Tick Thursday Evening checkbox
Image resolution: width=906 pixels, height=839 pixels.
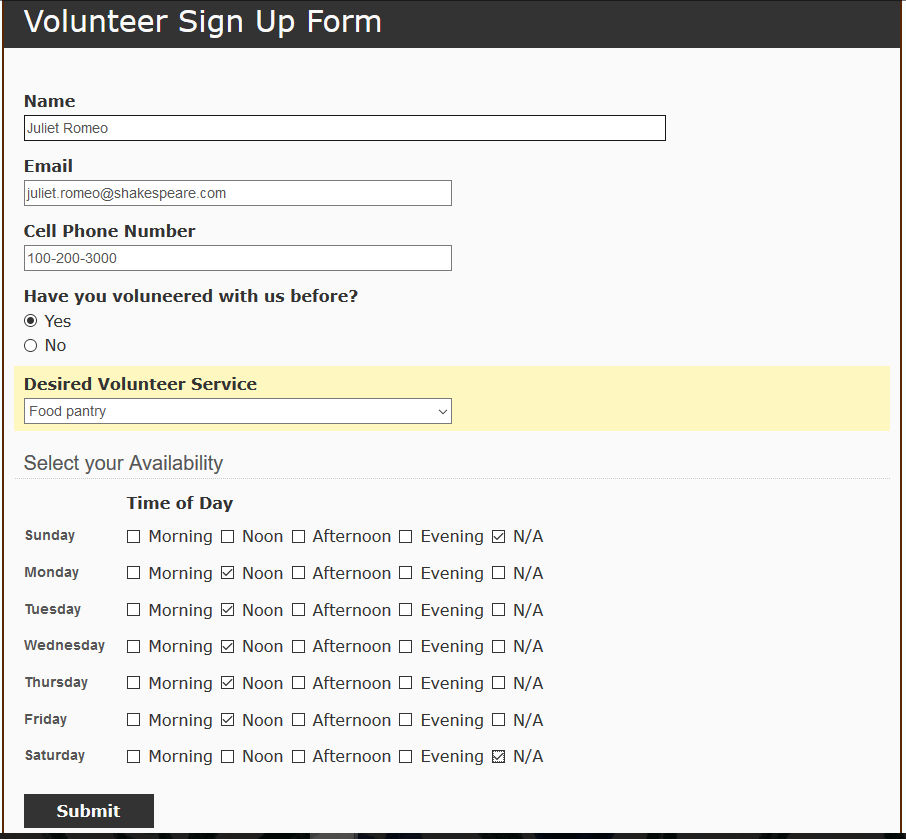(x=406, y=684)
